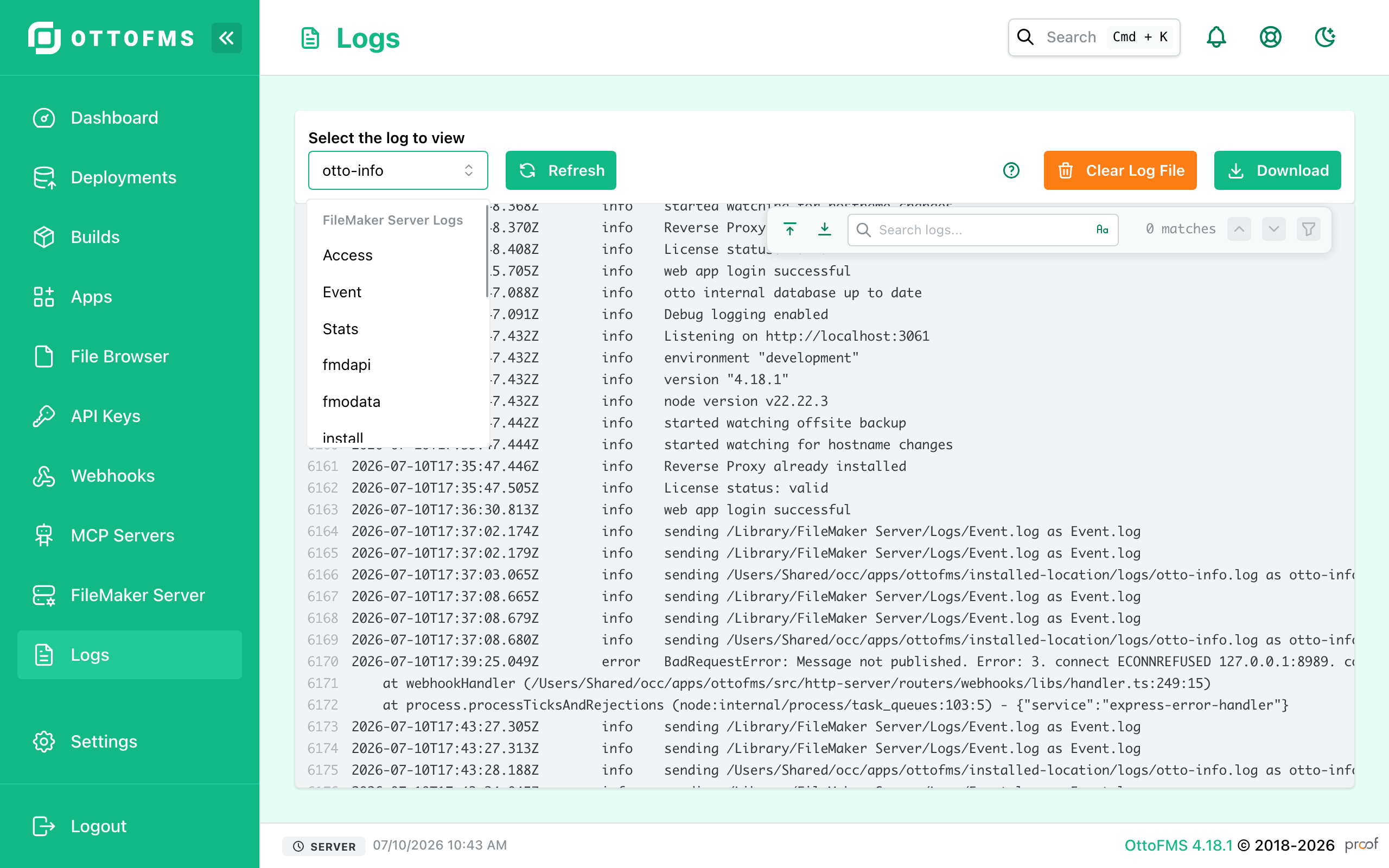Image resolution: width=1389 pixels, height=868 pixels.
Task: Open the otto-info log selector dropdown
Action: coord(398,170)
